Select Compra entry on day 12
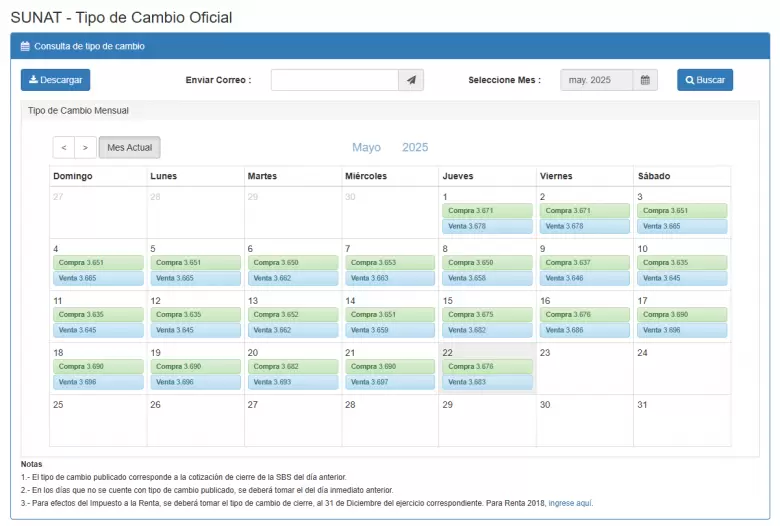Image resolution: width=780 pixels, height=526 pixels. tap(195, 315)
